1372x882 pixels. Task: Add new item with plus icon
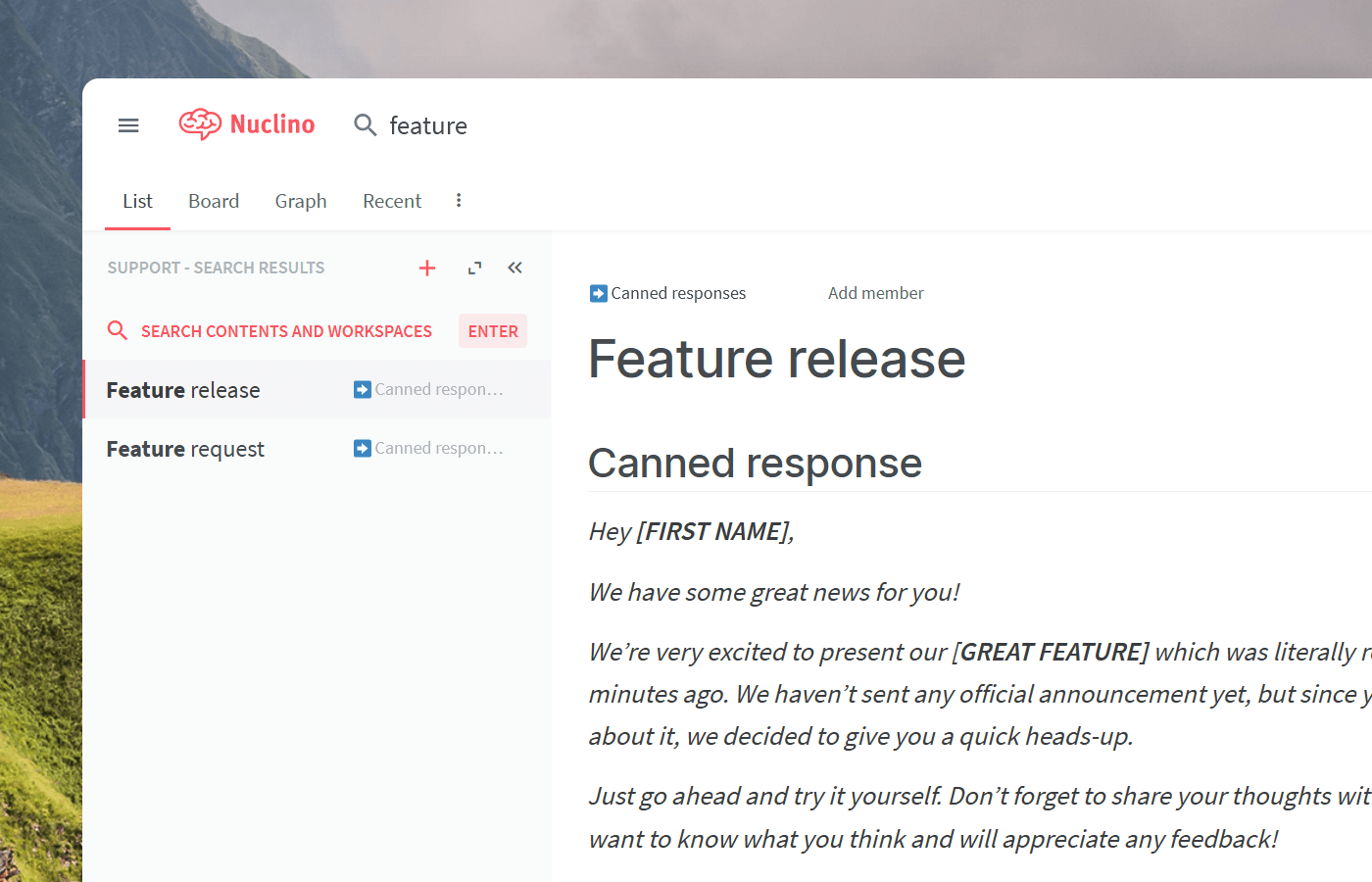pos(427,268)
